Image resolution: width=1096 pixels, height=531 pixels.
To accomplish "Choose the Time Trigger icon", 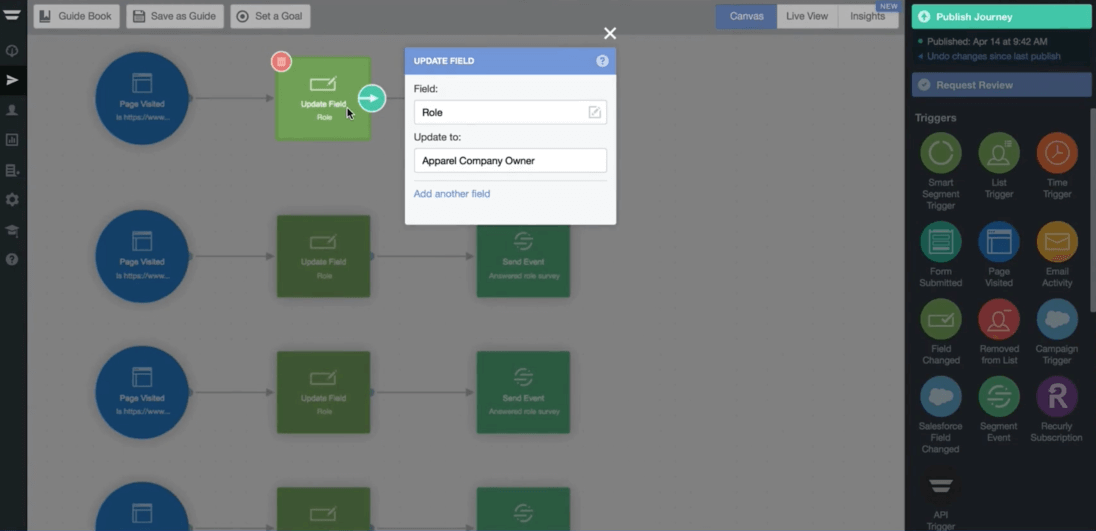I will point(1057,153).
